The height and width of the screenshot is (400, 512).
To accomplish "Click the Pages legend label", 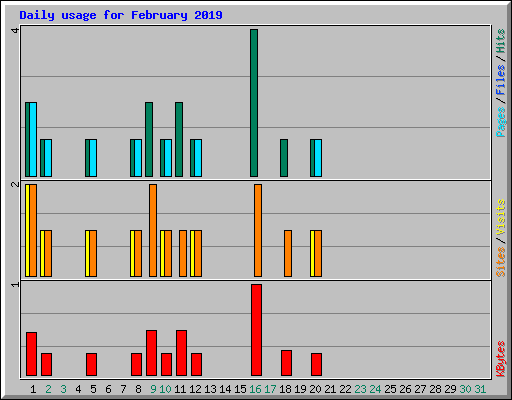I will pos(500,122).
